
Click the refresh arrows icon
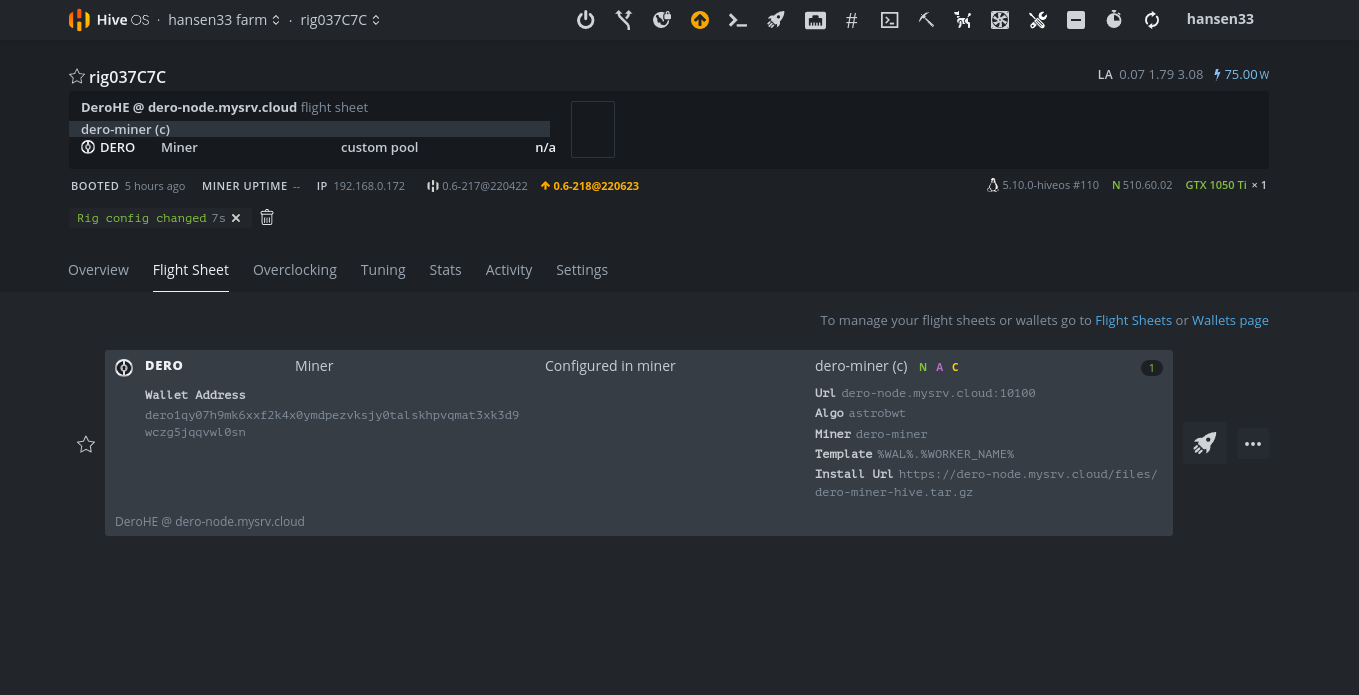point(1152,20)
